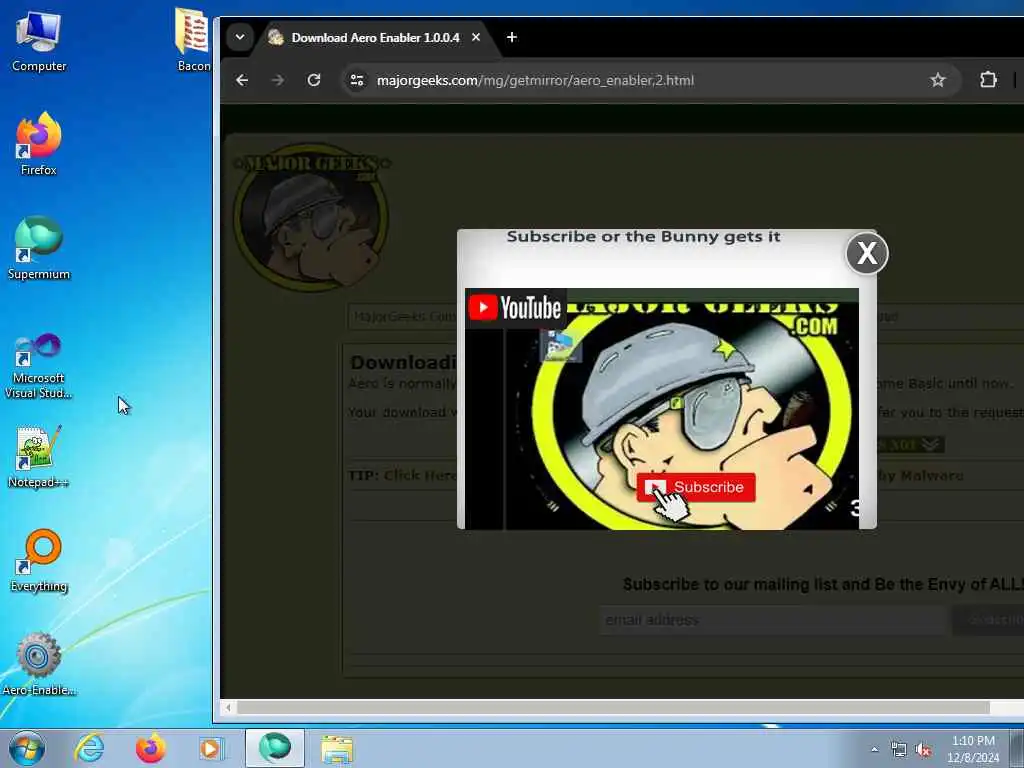Click the Major Geeks site logo
This screenshot has height=768, width=1024.
coord(311,217)
